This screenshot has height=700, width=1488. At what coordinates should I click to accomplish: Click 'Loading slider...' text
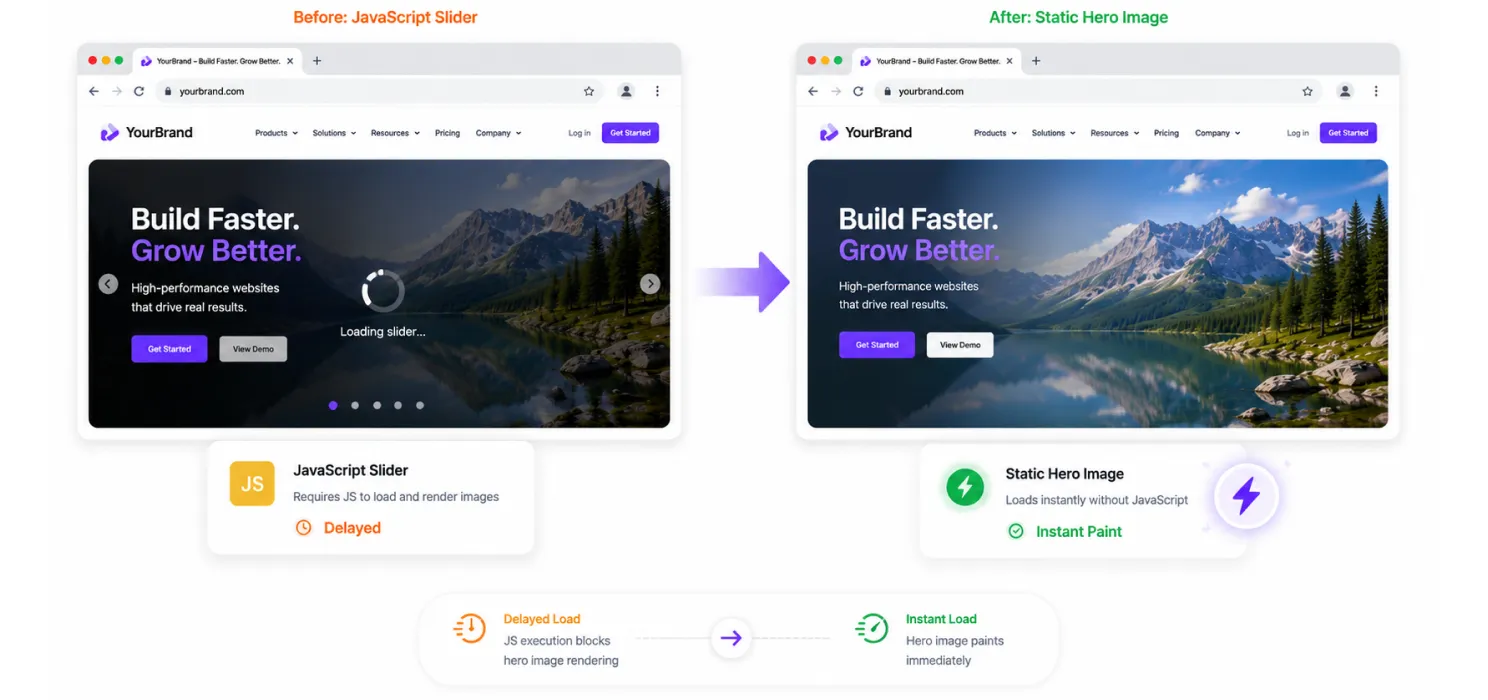383,332
